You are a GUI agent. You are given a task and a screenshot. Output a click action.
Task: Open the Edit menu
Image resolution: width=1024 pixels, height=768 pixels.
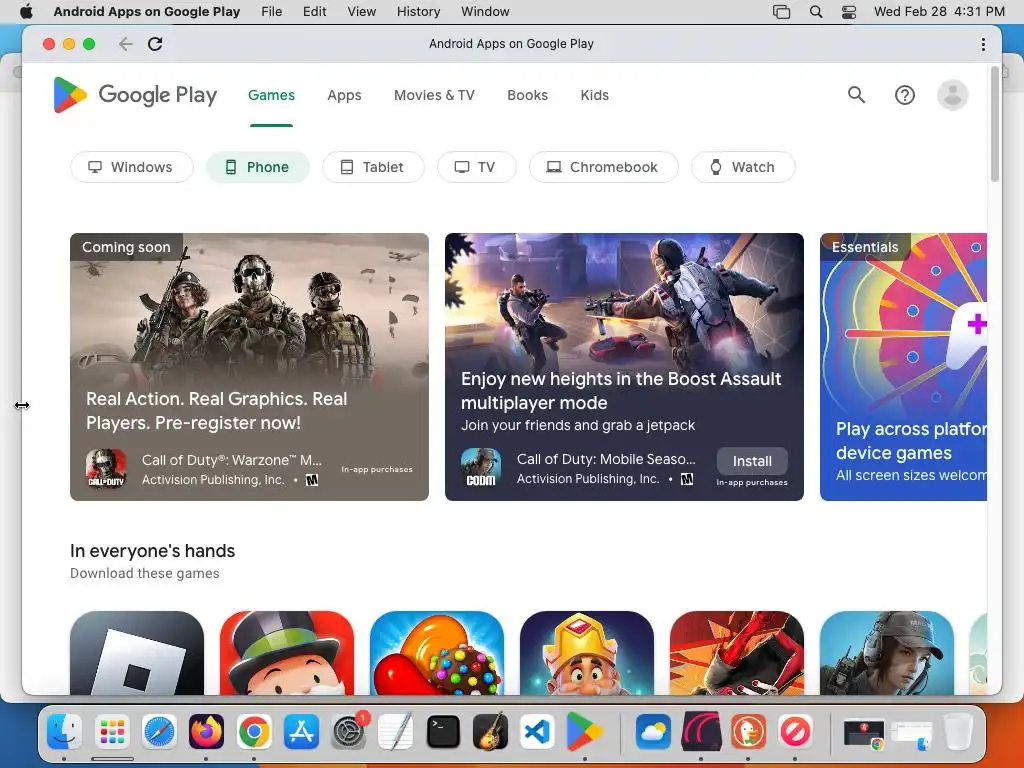(314, 12)
